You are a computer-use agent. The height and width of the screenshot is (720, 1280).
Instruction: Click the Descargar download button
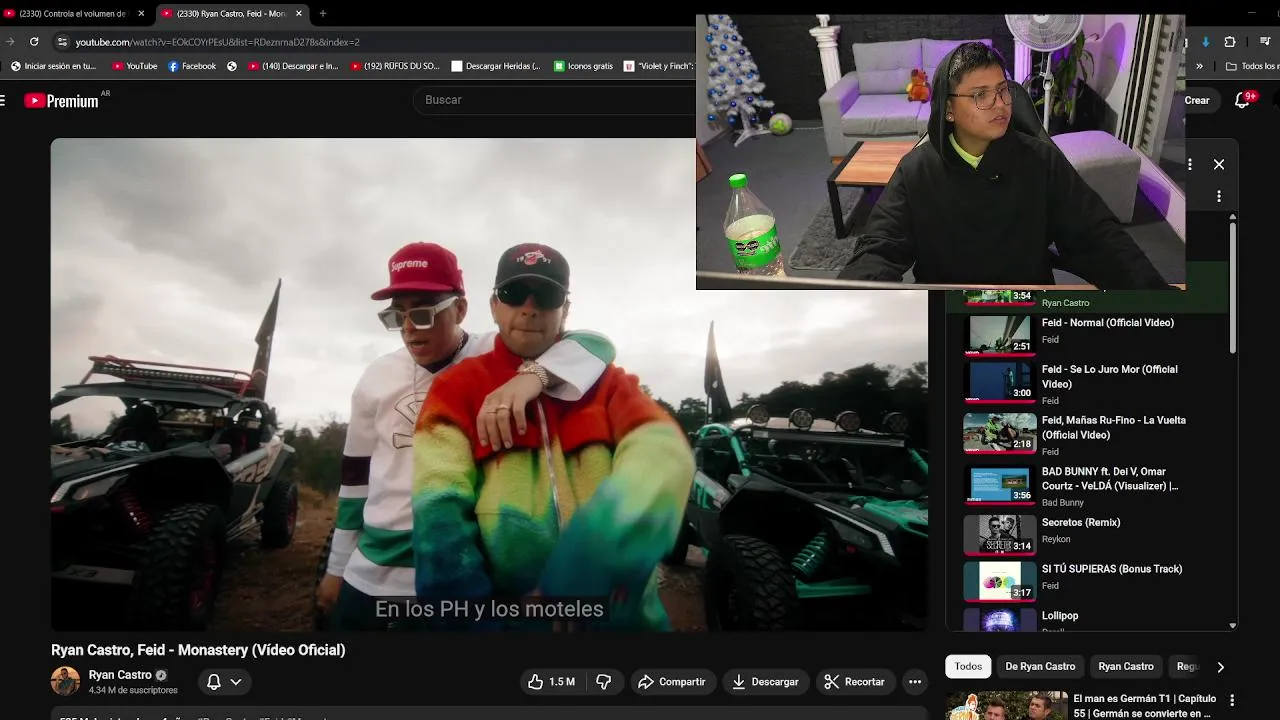pos(765,682)
